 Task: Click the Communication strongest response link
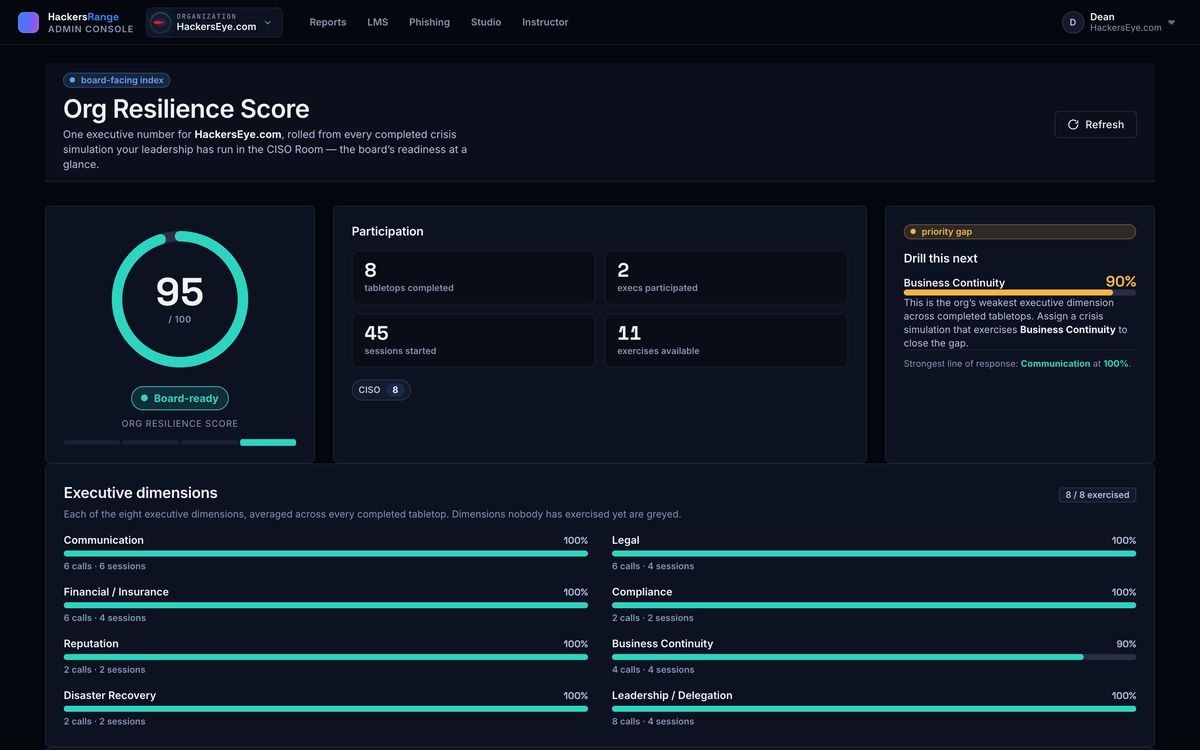click(1055, 364)
